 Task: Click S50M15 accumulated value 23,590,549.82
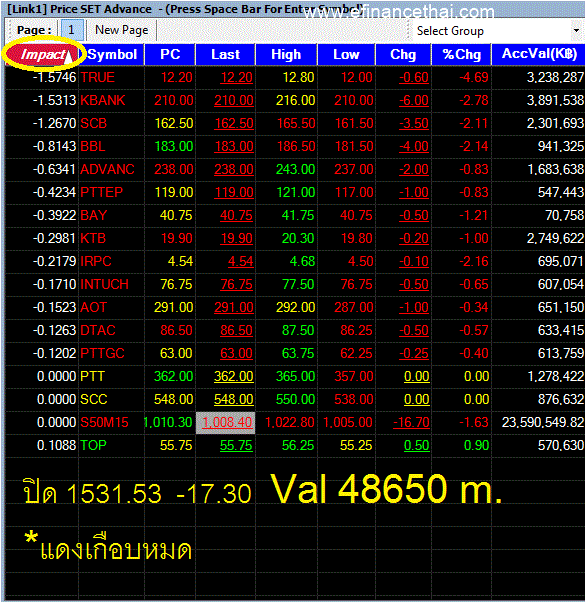pos(543,423)
